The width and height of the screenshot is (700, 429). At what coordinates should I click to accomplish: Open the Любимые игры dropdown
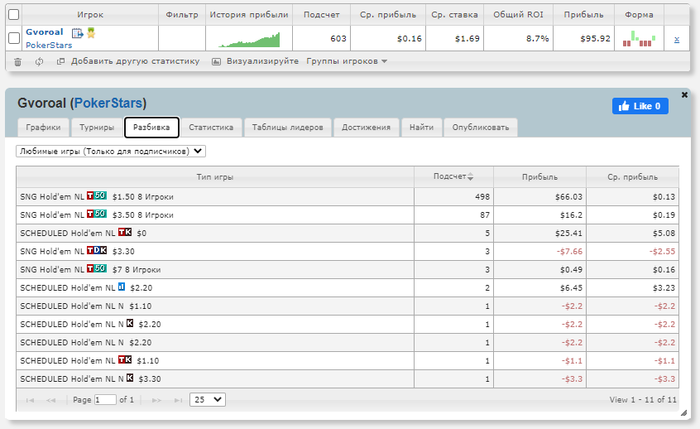(x=111, y=151)
